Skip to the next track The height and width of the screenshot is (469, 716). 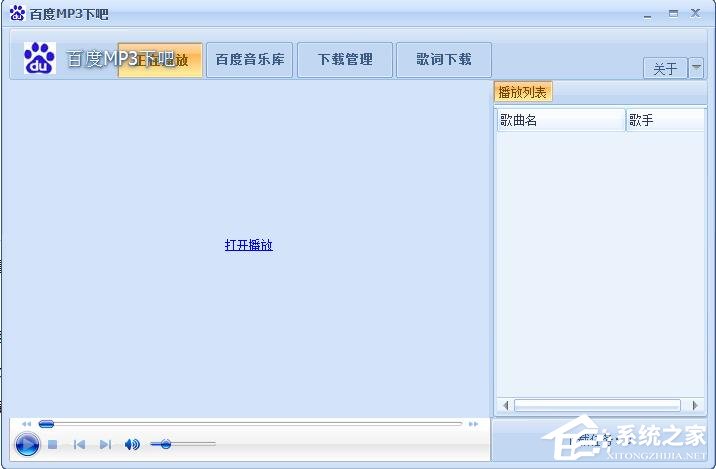click(105, 444)
